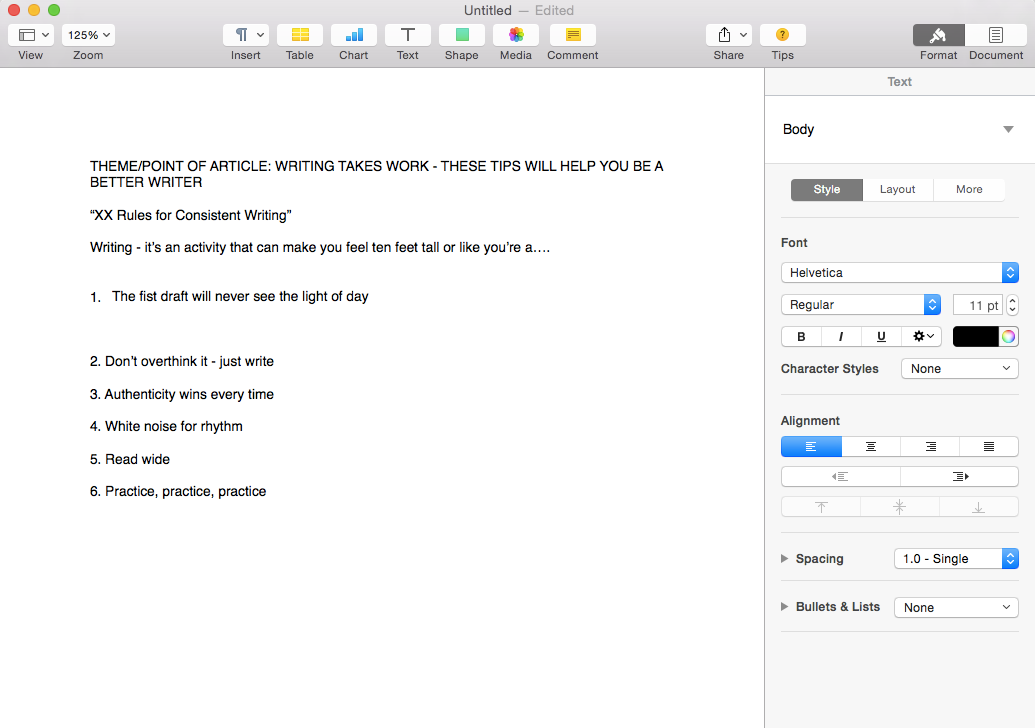Click the line "XX Rules for Consistent Writing"
This screenshot has height=728, width=1035.
point(191,215)
